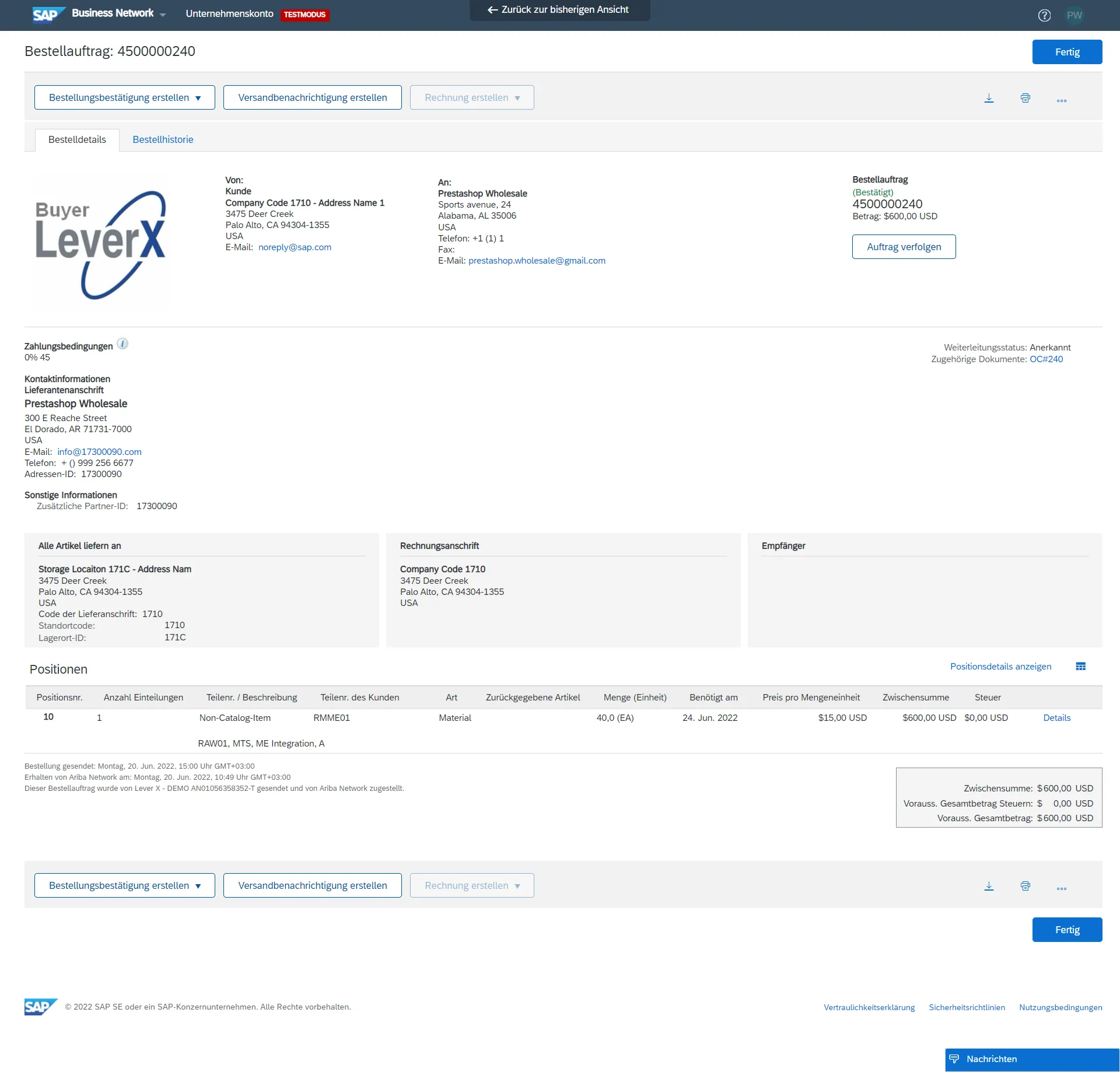This screenshot has width=1120, height=1072.
Task: Open the Nachrichten messages panel
Action: tap(1032, 1059)
